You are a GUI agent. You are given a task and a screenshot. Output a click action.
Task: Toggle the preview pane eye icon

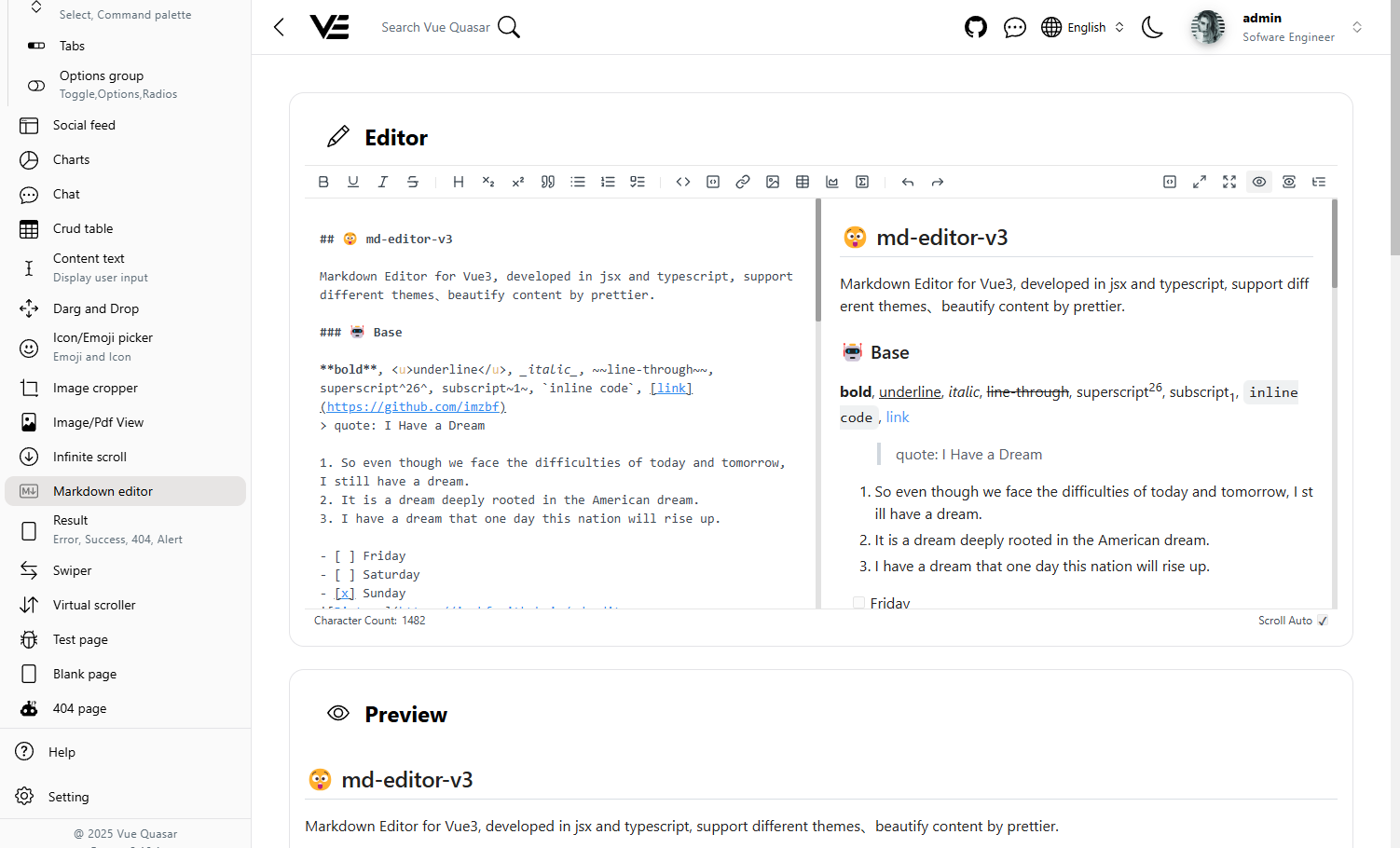[1259, 182]
